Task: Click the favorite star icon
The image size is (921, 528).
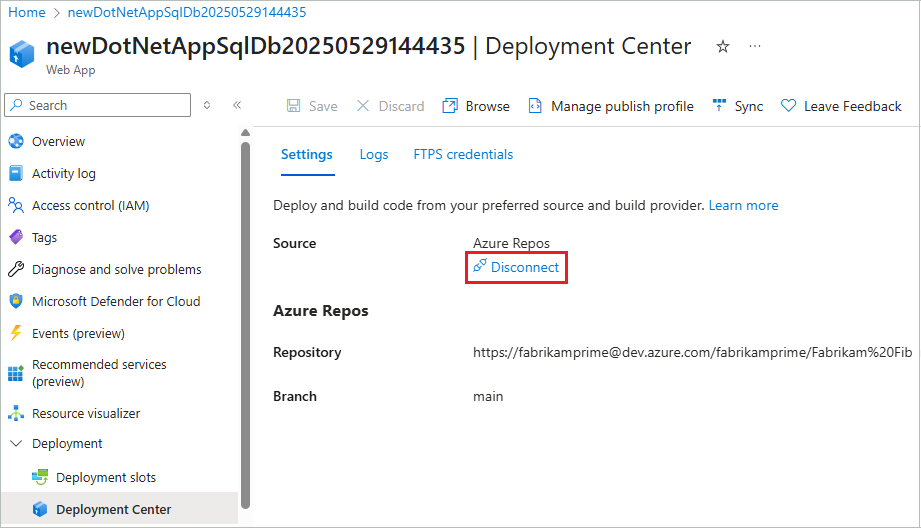Action: [x=723, y=47]
